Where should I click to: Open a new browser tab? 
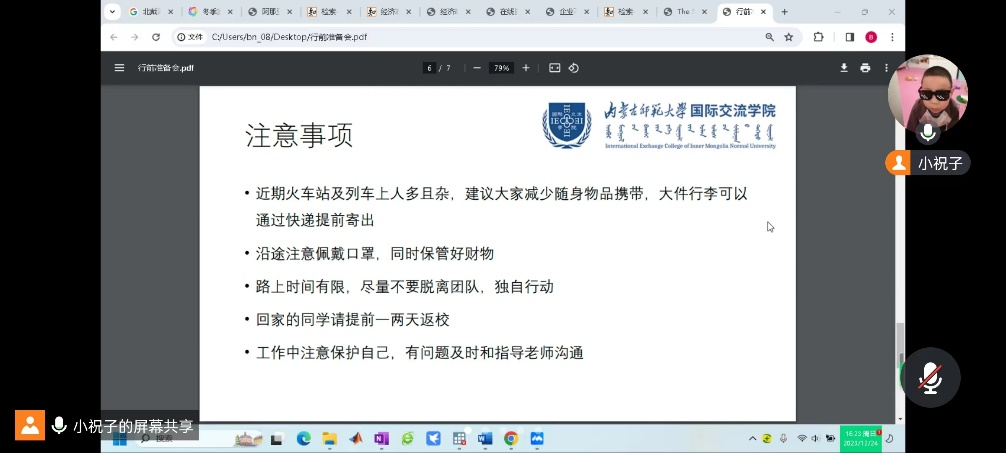[784, 12]
